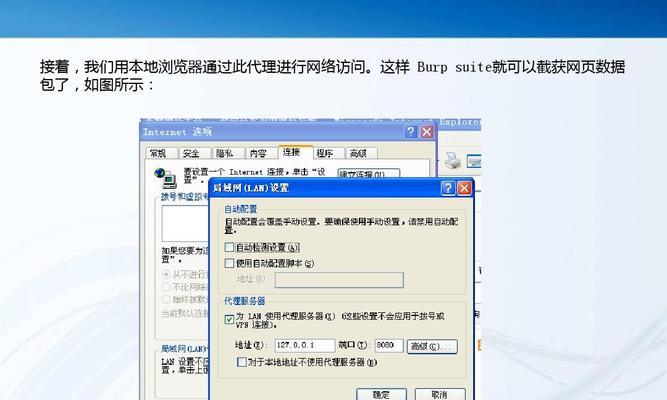Click the Internet Options help icon
This screenshot has height=400, width=667.
[410, 132]
